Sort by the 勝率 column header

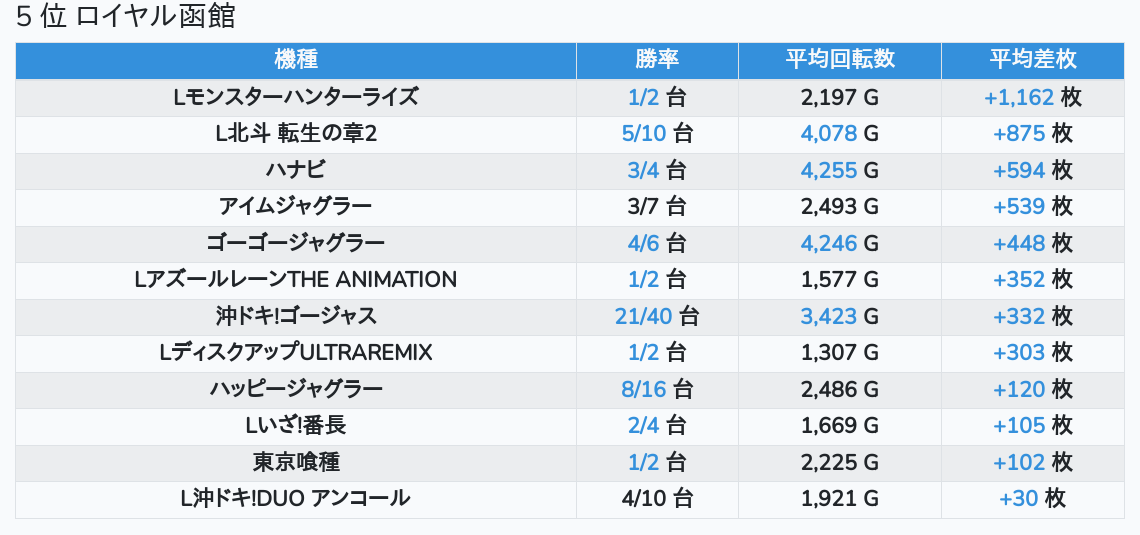[x=657, y=60]
